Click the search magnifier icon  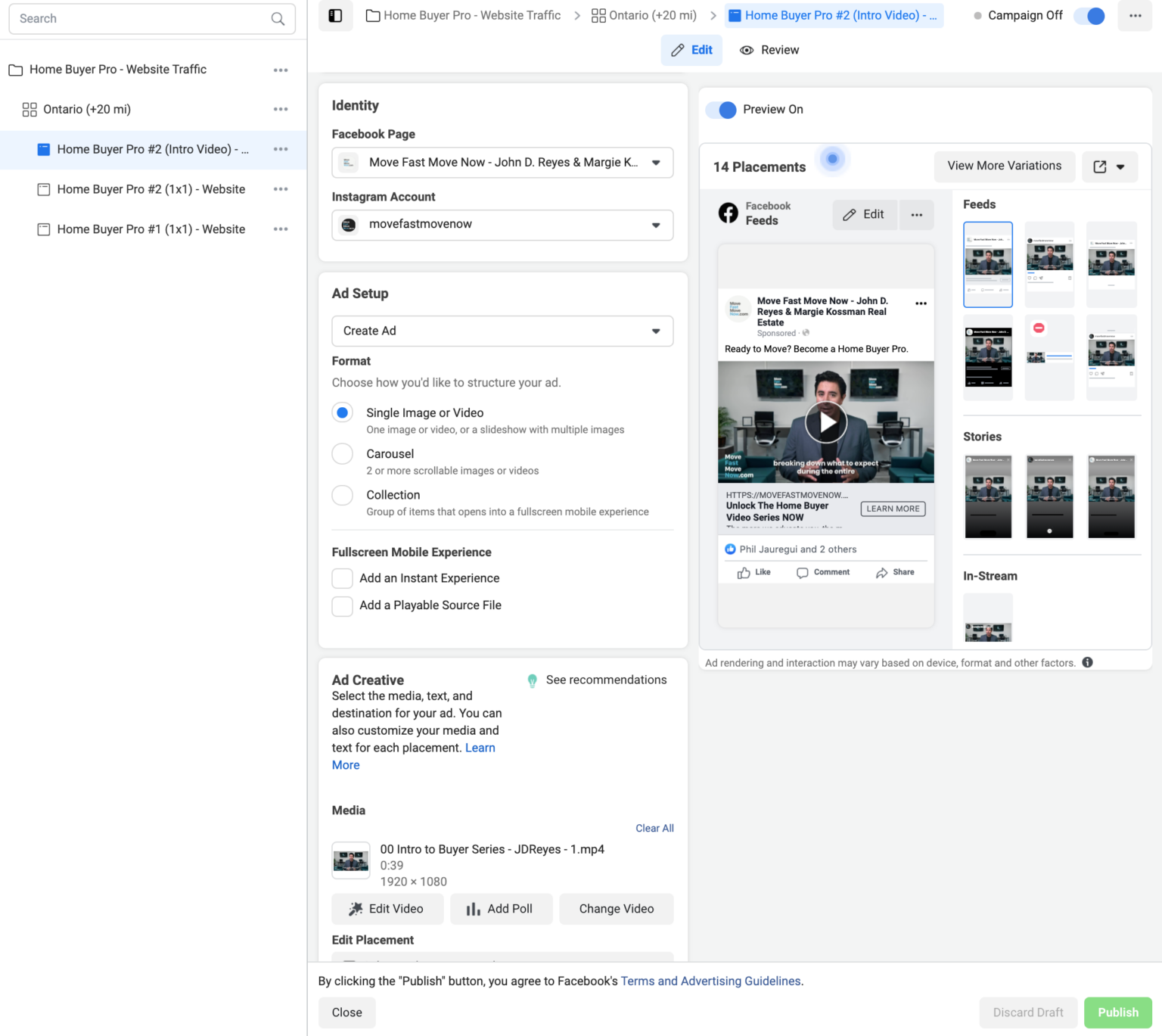click(x=278, y=19)
